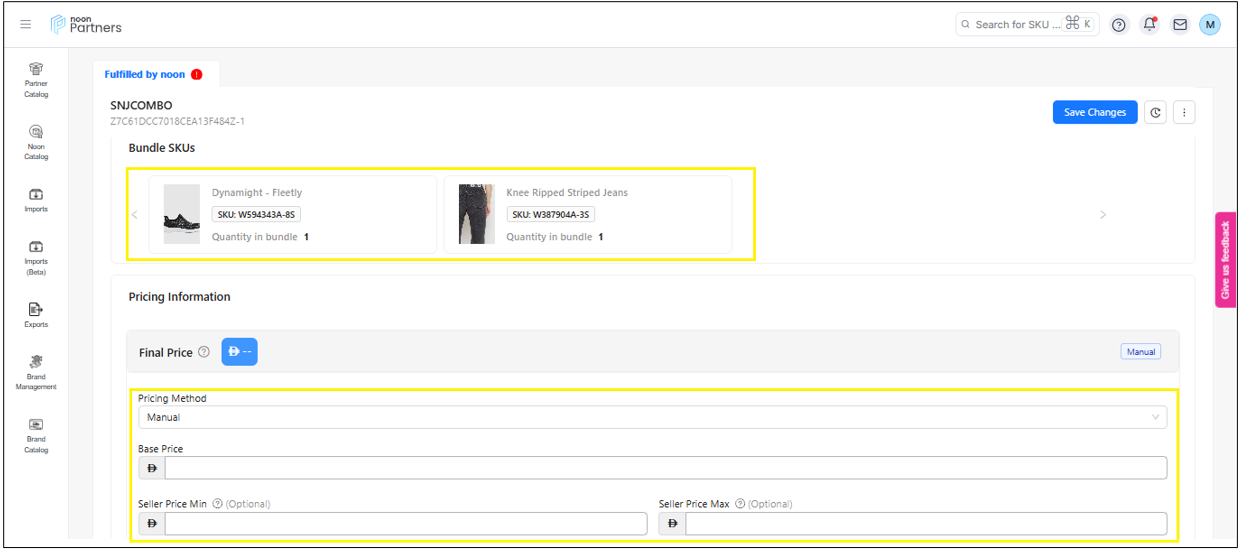Image resolution: width=1243 pixels, height=550 pixels.
Task: Go to Noon Catalog section
Action: pos(36,141)
